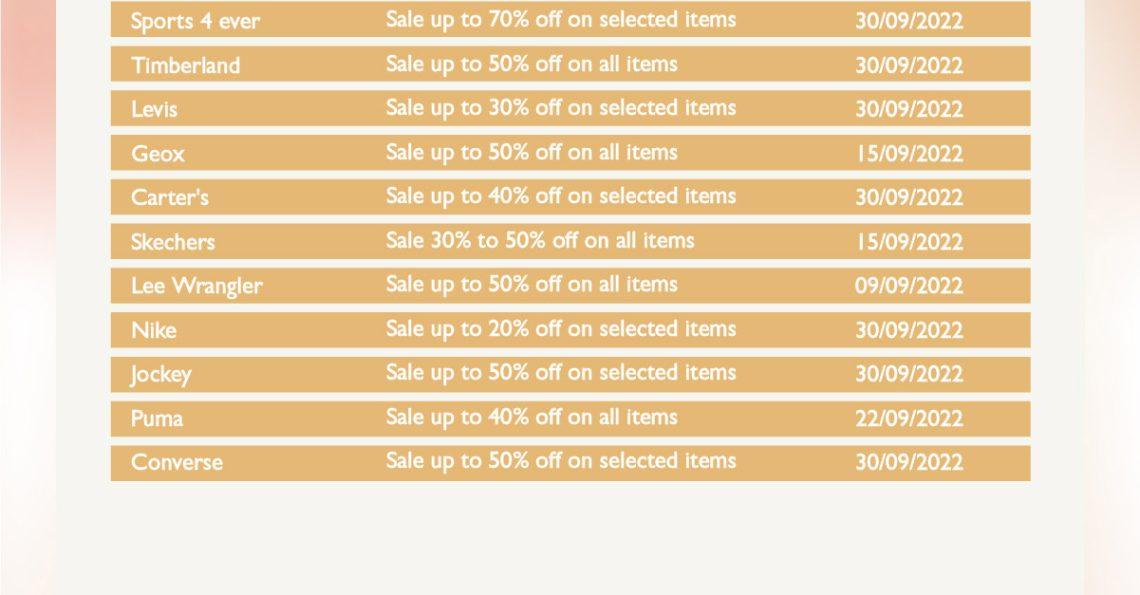Click Converse's 30/09/2022 date
Viewport: 1140px width, 595px height.
(x=909, y=463)
